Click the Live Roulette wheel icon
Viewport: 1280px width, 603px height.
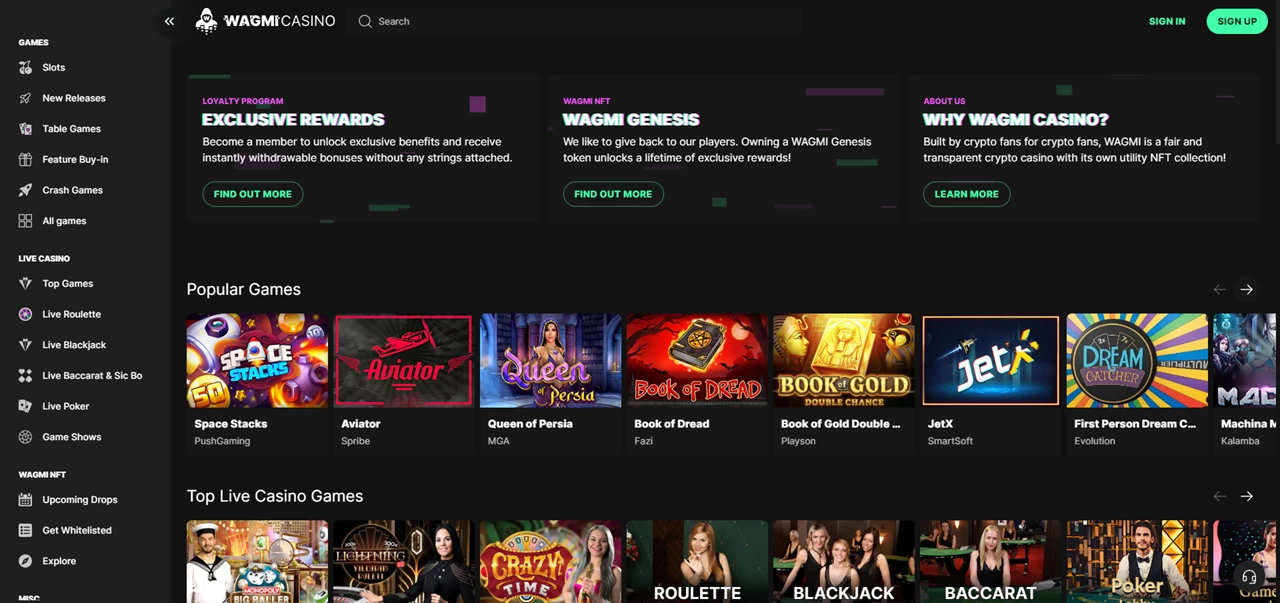[x=25, y=314]
